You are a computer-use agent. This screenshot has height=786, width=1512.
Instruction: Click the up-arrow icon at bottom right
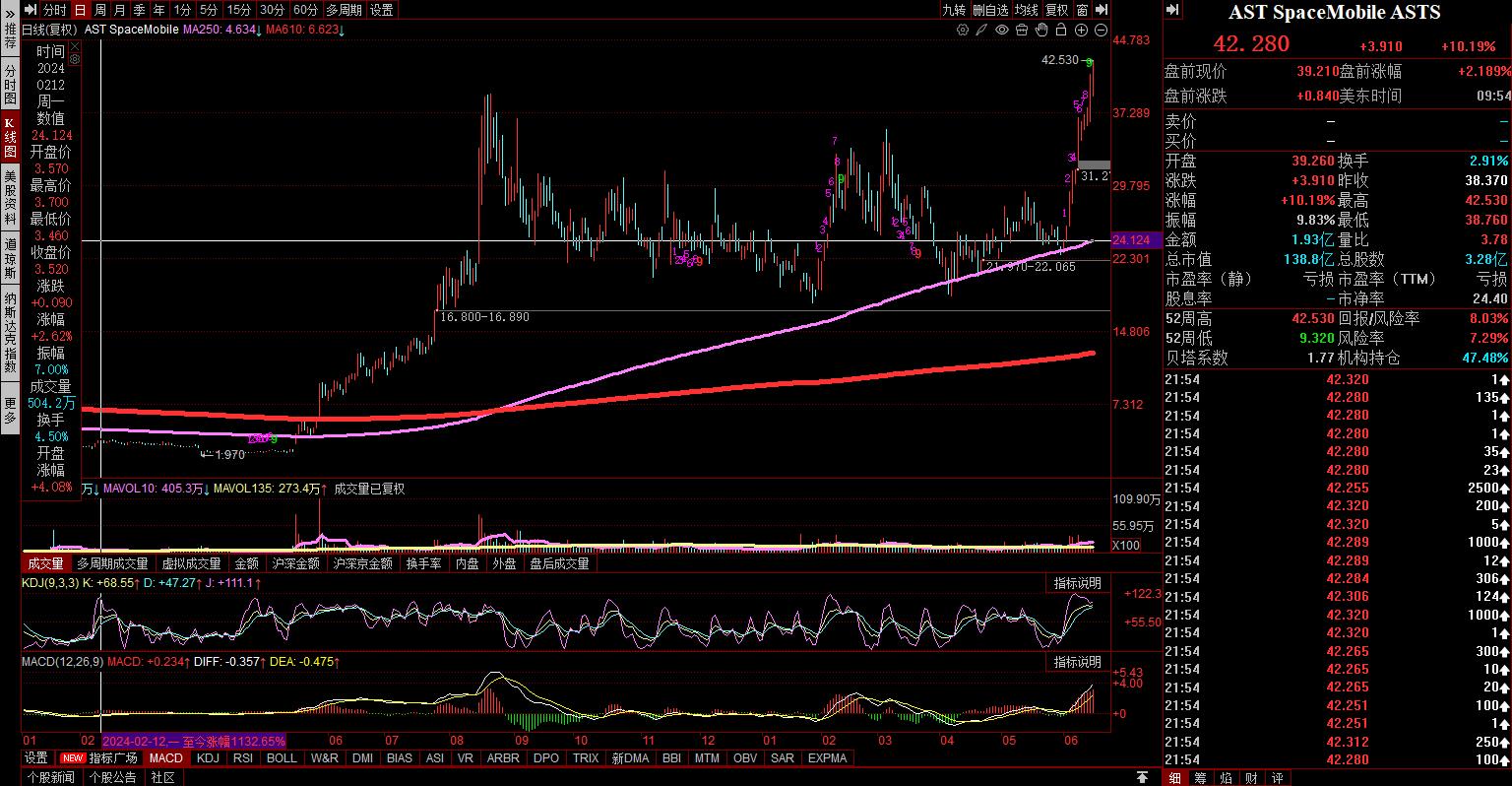coord(1143,777)
